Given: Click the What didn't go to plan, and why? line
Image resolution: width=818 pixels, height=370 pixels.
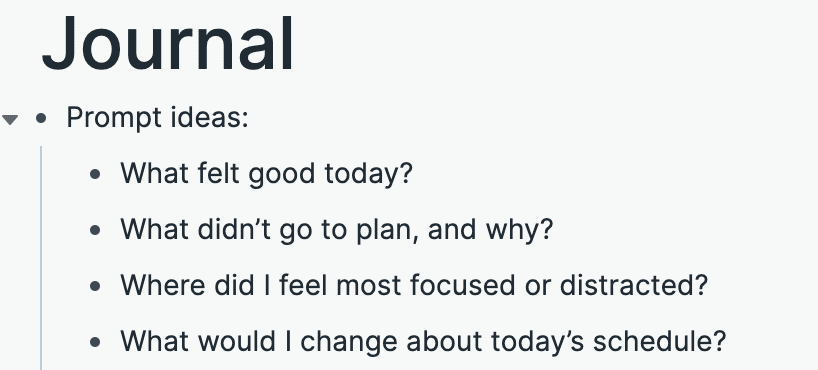Looking at the screenshot, I should coord(336,230).
